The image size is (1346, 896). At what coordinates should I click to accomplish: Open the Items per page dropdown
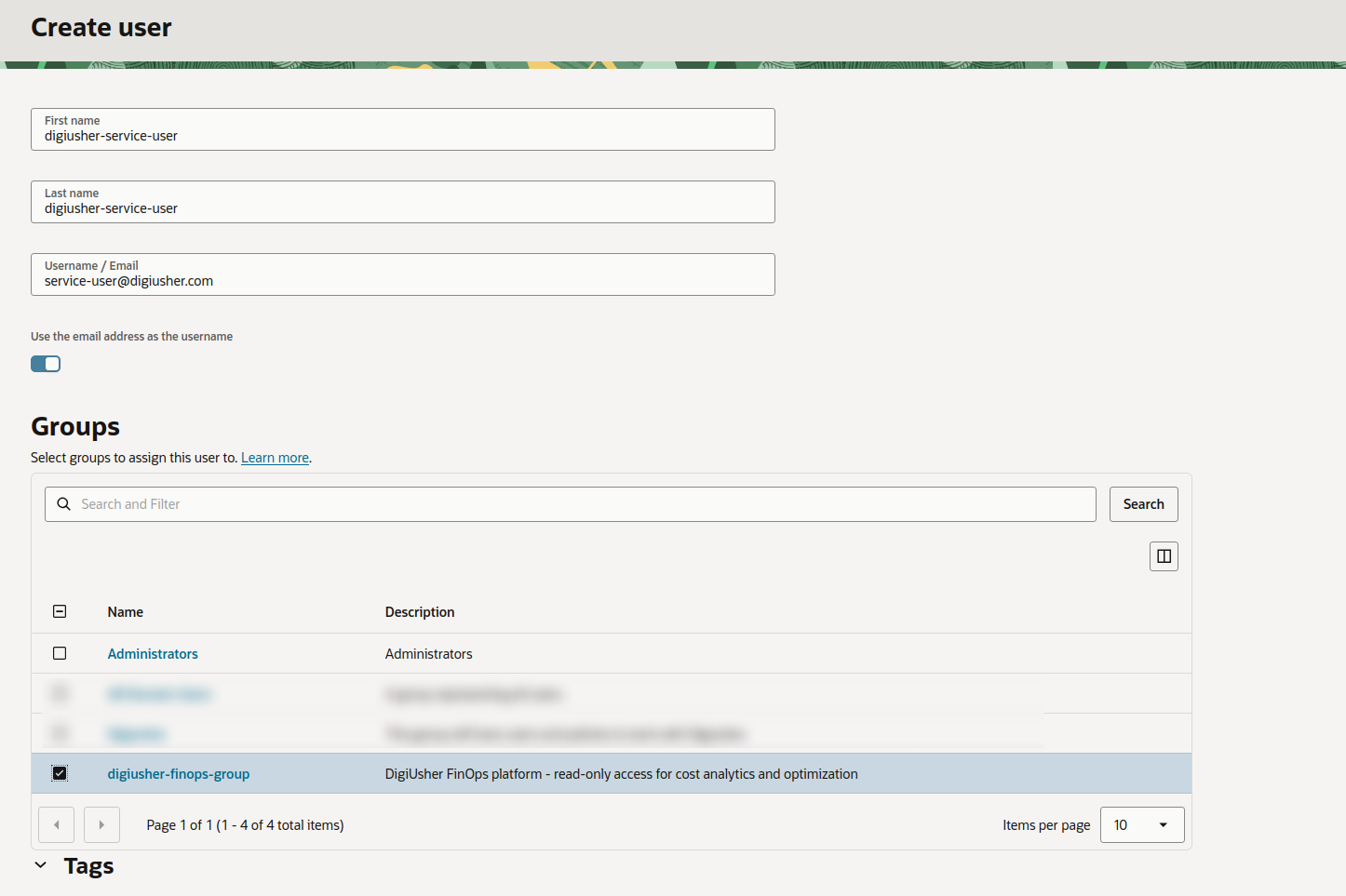(x=1141, y=824)
